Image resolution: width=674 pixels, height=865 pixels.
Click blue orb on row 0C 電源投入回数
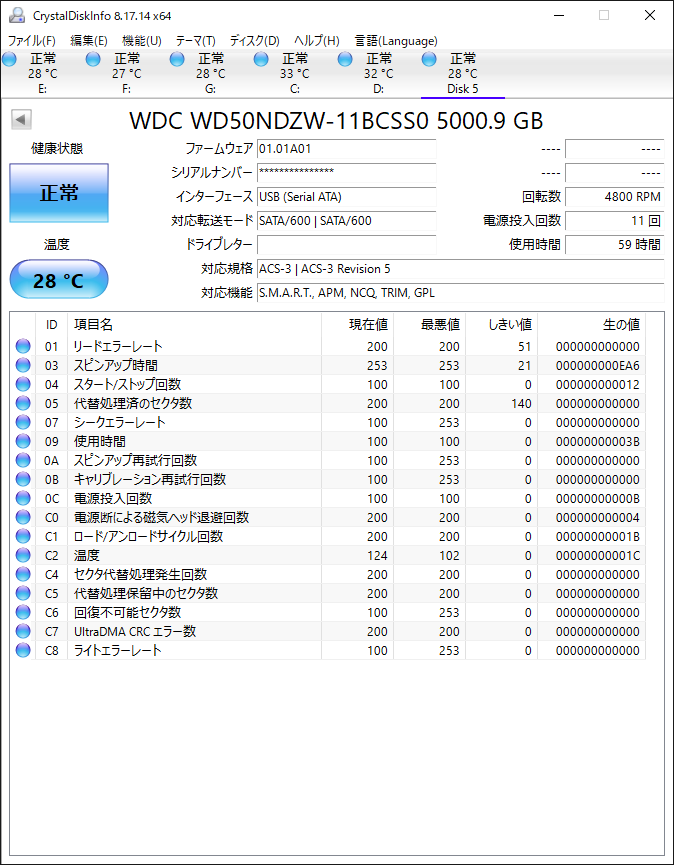(23, 498)
